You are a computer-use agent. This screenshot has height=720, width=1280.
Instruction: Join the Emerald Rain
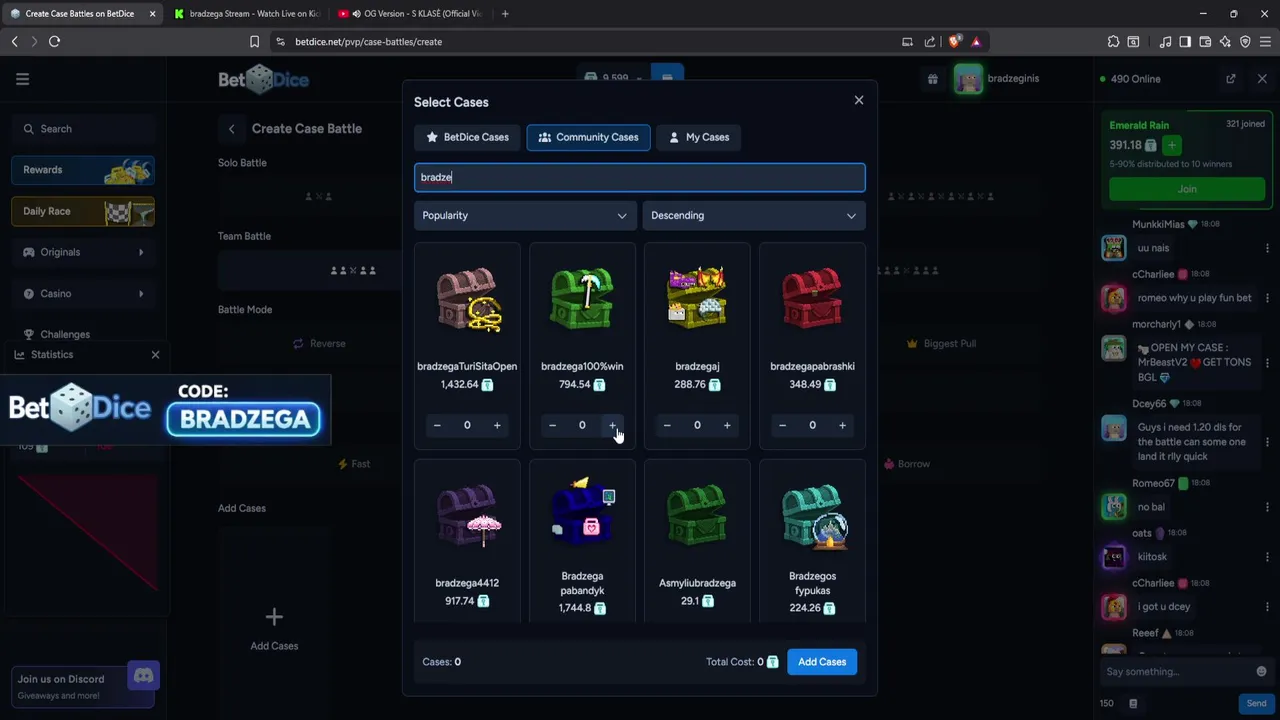pos(1187,189)
